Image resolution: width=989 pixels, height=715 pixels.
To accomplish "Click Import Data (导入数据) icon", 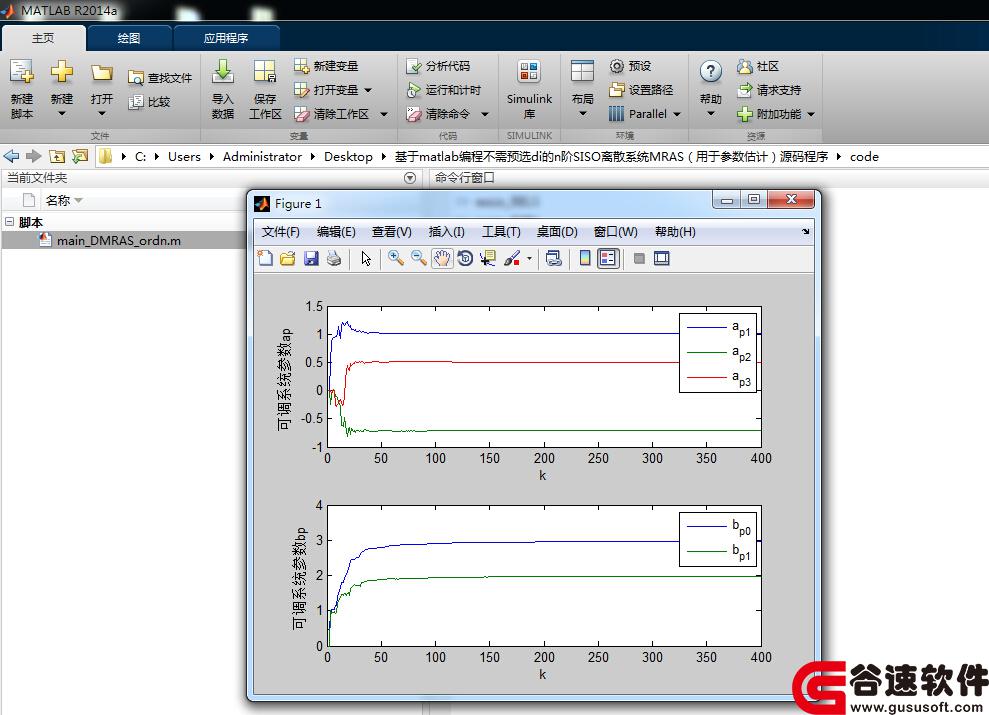I will tap(223, 72).
